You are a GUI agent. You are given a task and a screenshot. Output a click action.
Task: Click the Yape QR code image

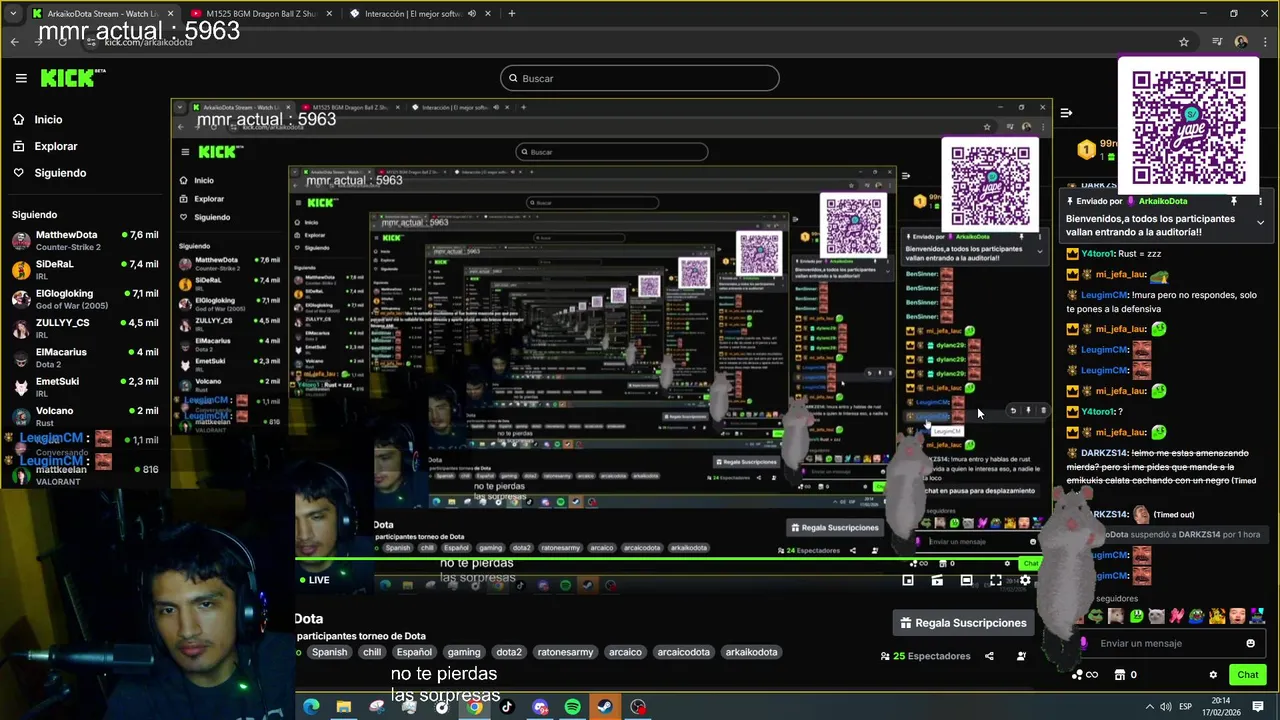(x=1189, y=126)
